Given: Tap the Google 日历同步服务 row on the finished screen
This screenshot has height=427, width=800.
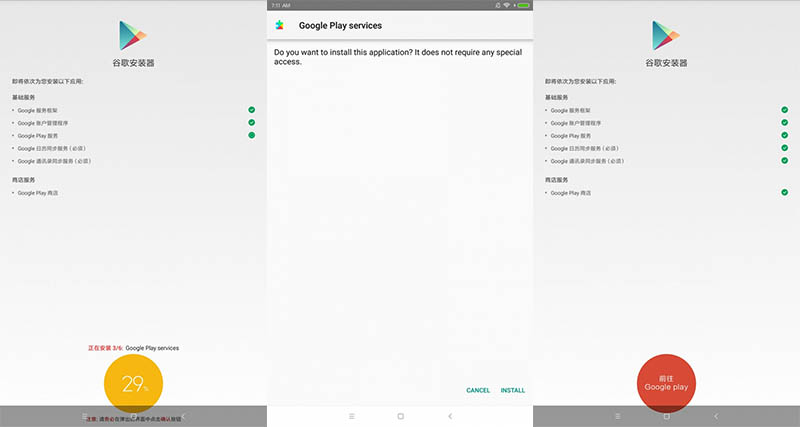Looking at the screenshot, I should 666,148.
